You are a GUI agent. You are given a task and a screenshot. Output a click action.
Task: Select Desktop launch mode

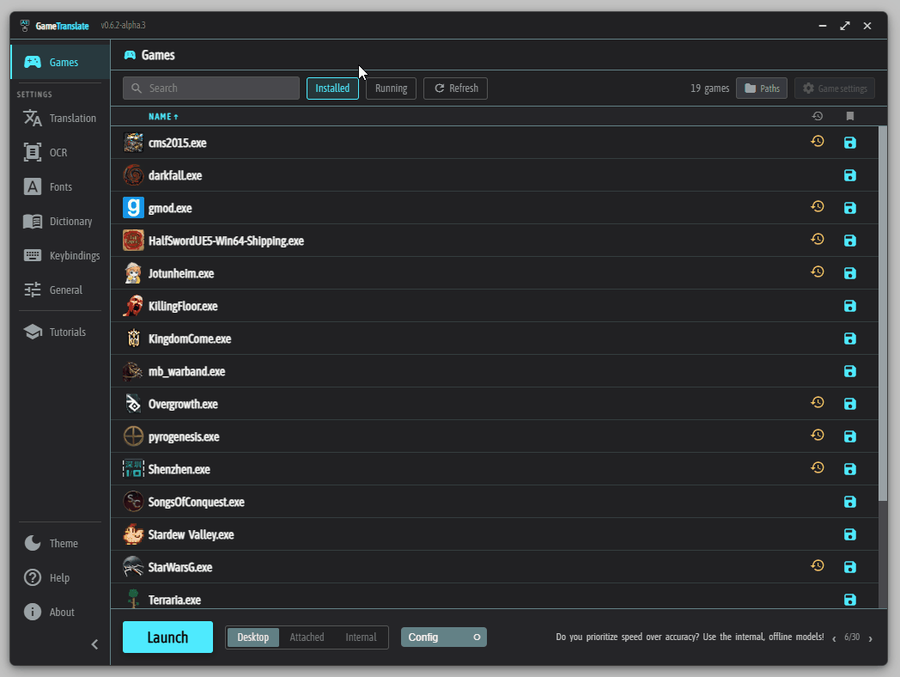coord(253,637)
